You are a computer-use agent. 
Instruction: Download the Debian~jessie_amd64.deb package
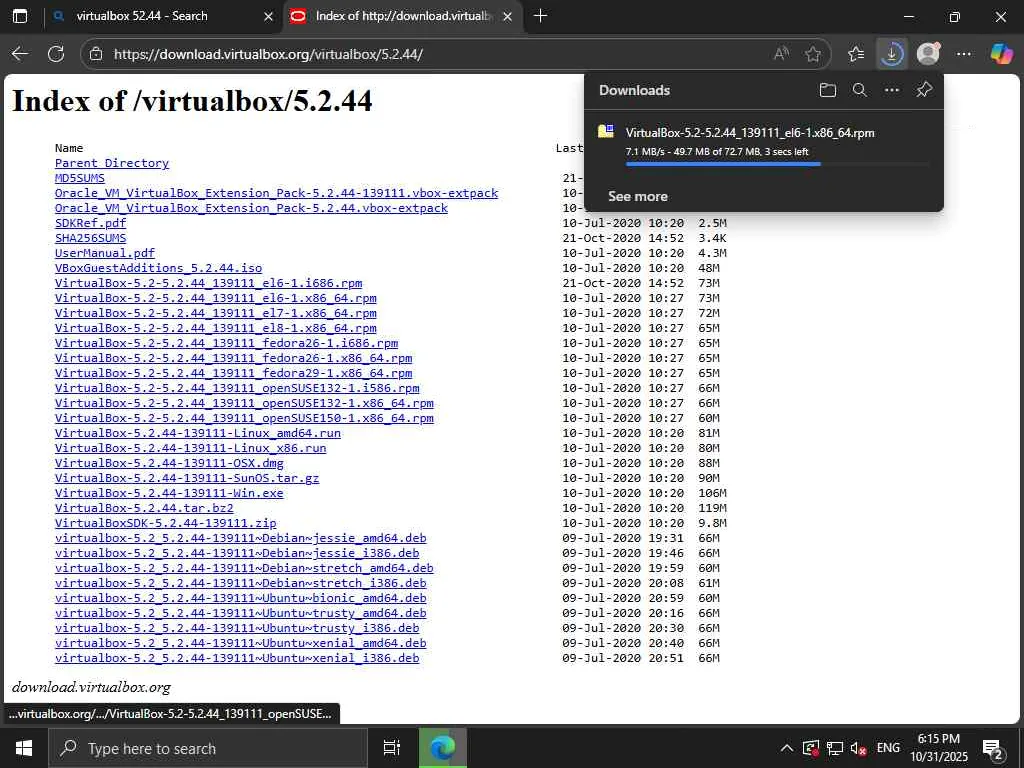(240, 538)
